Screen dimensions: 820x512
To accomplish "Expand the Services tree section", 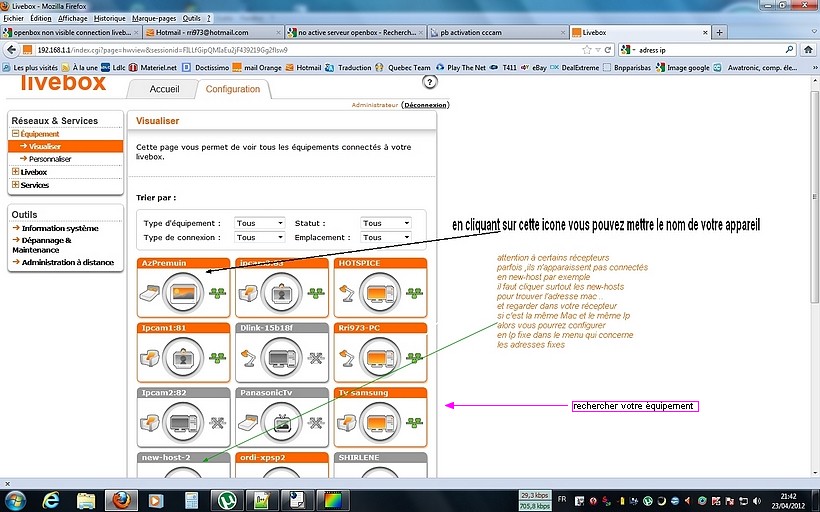I will coord(15,185).
